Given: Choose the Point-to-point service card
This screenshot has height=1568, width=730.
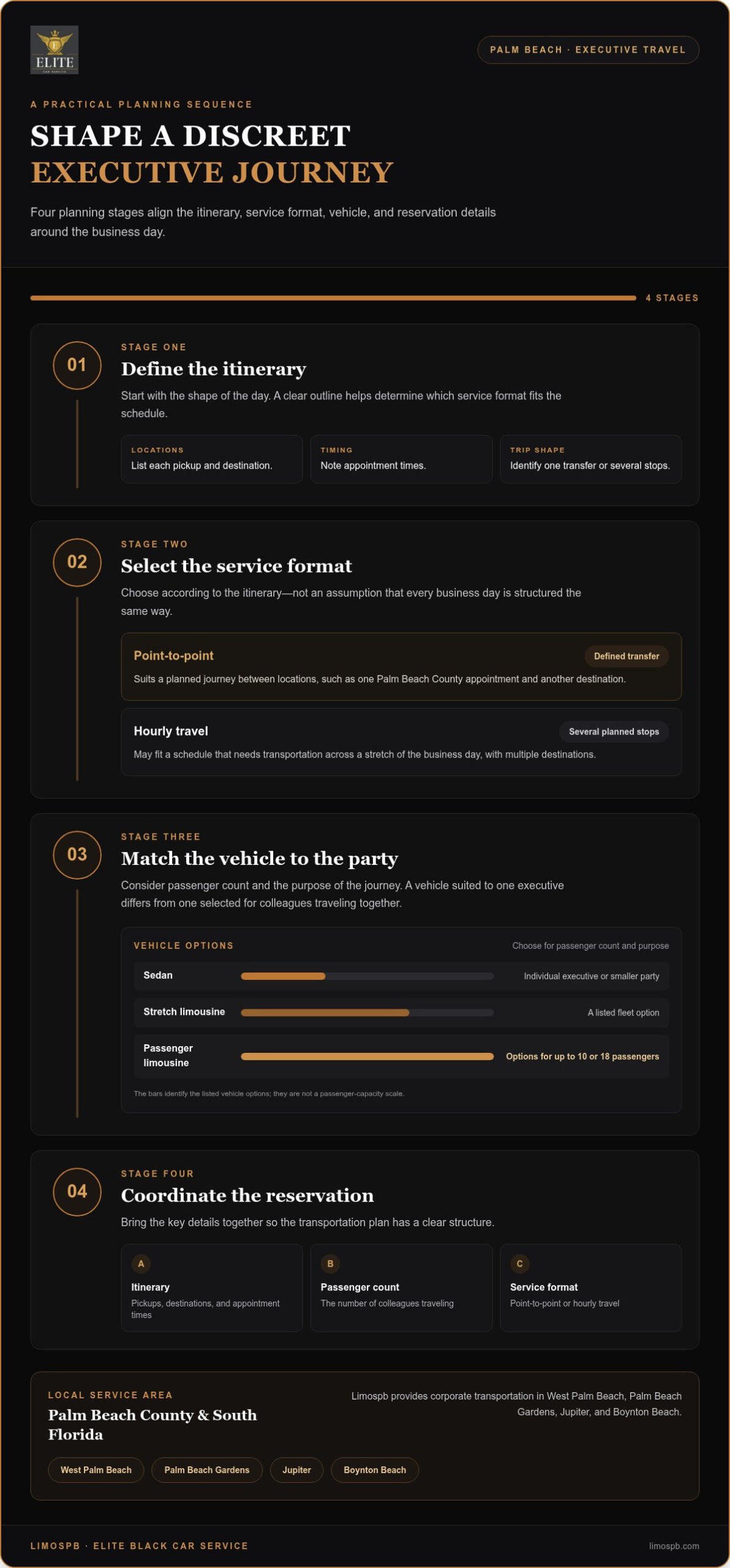Looking at the screenshot, I should (x=401, y=666).
